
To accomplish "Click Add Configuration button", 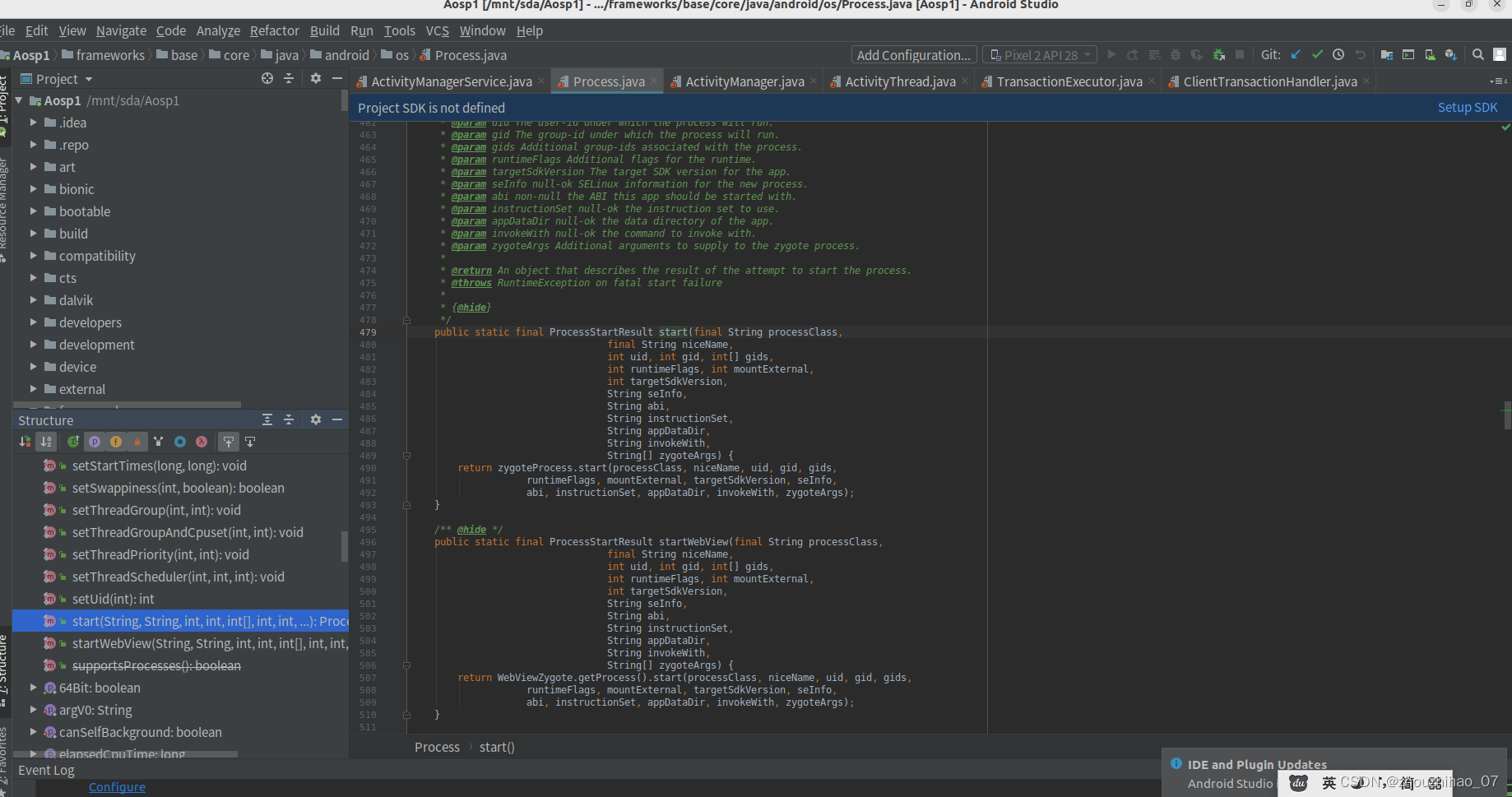I will pyautogui.click(x=914, y=55).
